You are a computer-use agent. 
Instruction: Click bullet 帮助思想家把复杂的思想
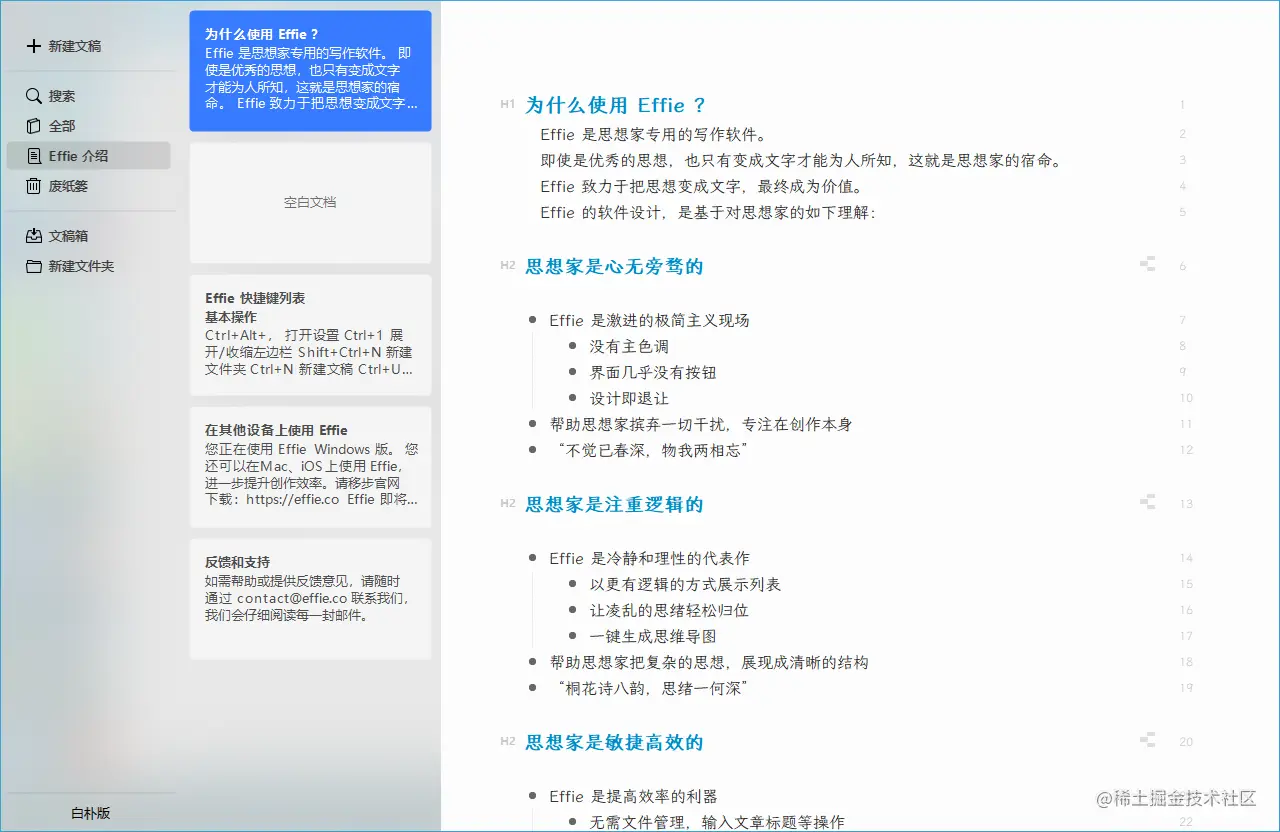point(709,662)
